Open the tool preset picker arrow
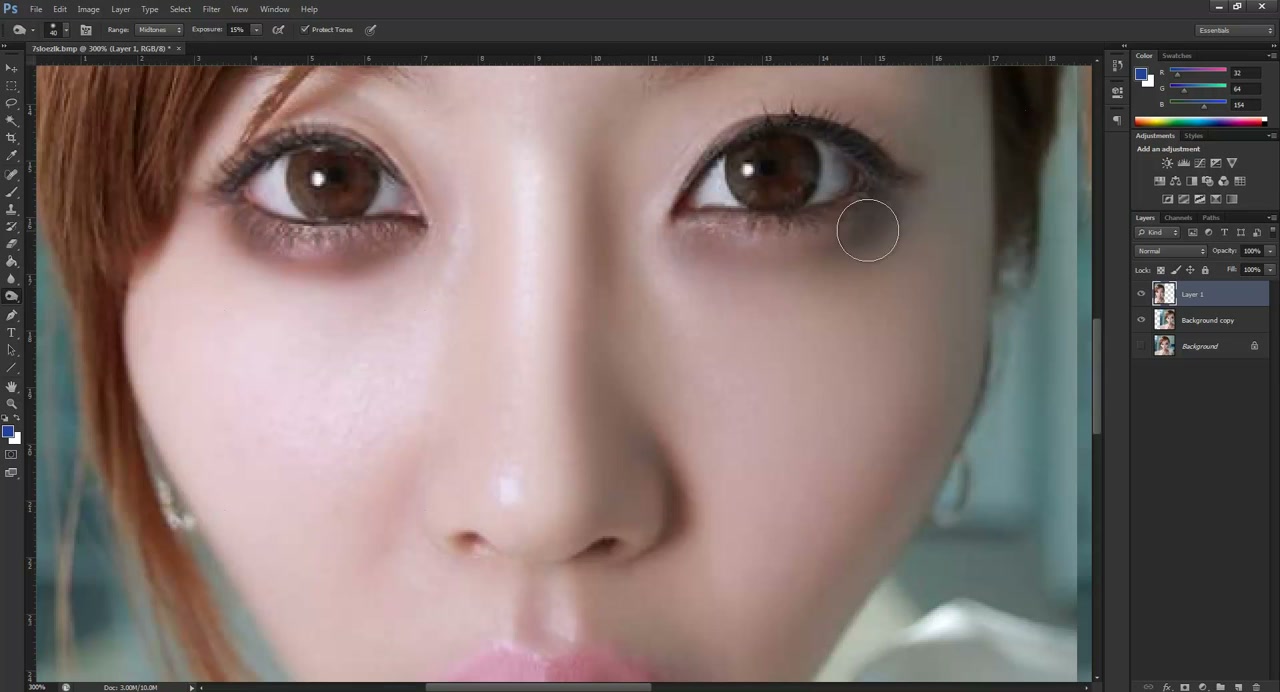 click(34, 30)
